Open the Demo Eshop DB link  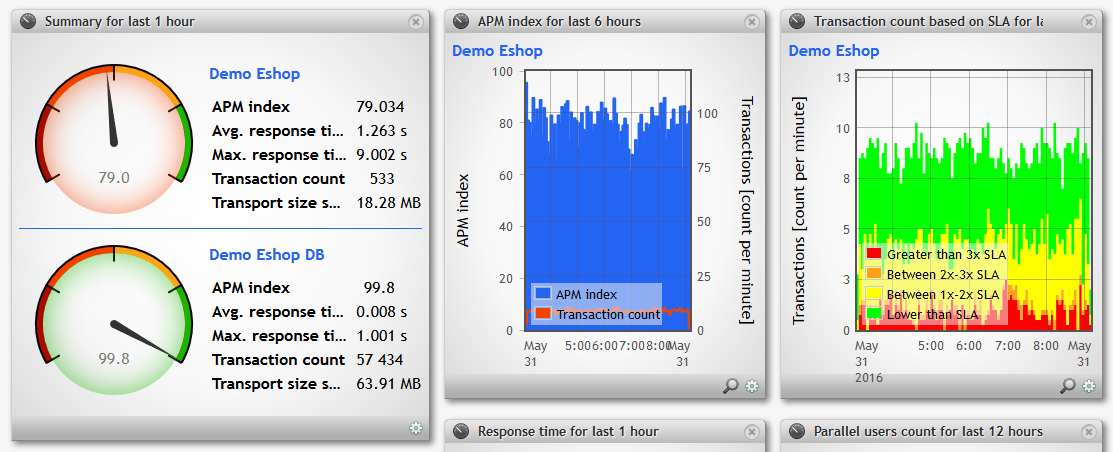266,255
